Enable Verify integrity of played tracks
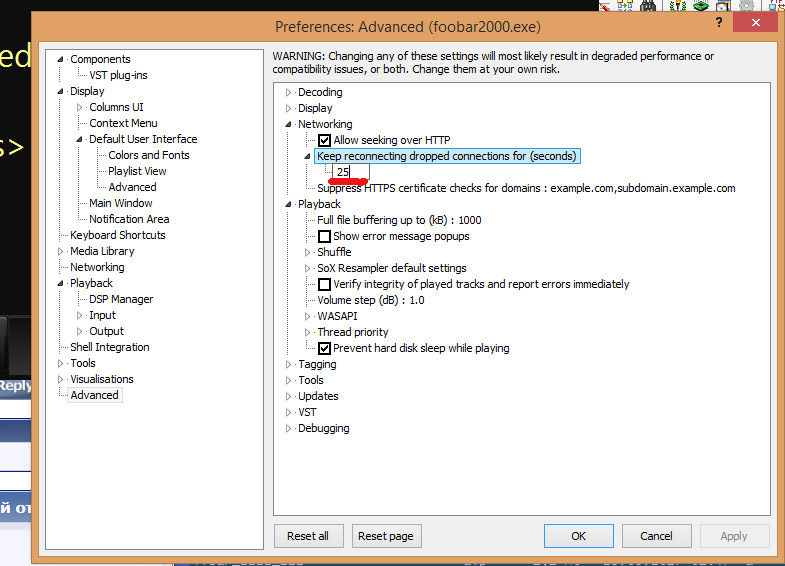The width and height of the screenshot is (785, 566). click(x=324, y=284)
